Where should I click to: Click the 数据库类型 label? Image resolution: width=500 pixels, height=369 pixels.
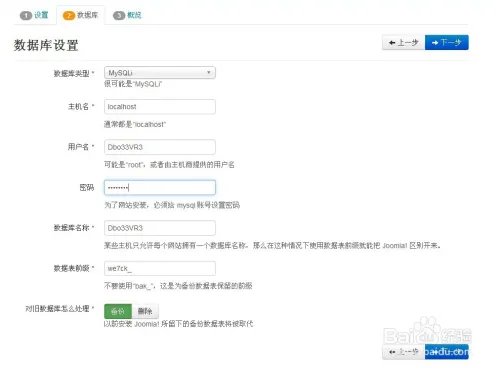pyautogui.click(x=74, y=73)
